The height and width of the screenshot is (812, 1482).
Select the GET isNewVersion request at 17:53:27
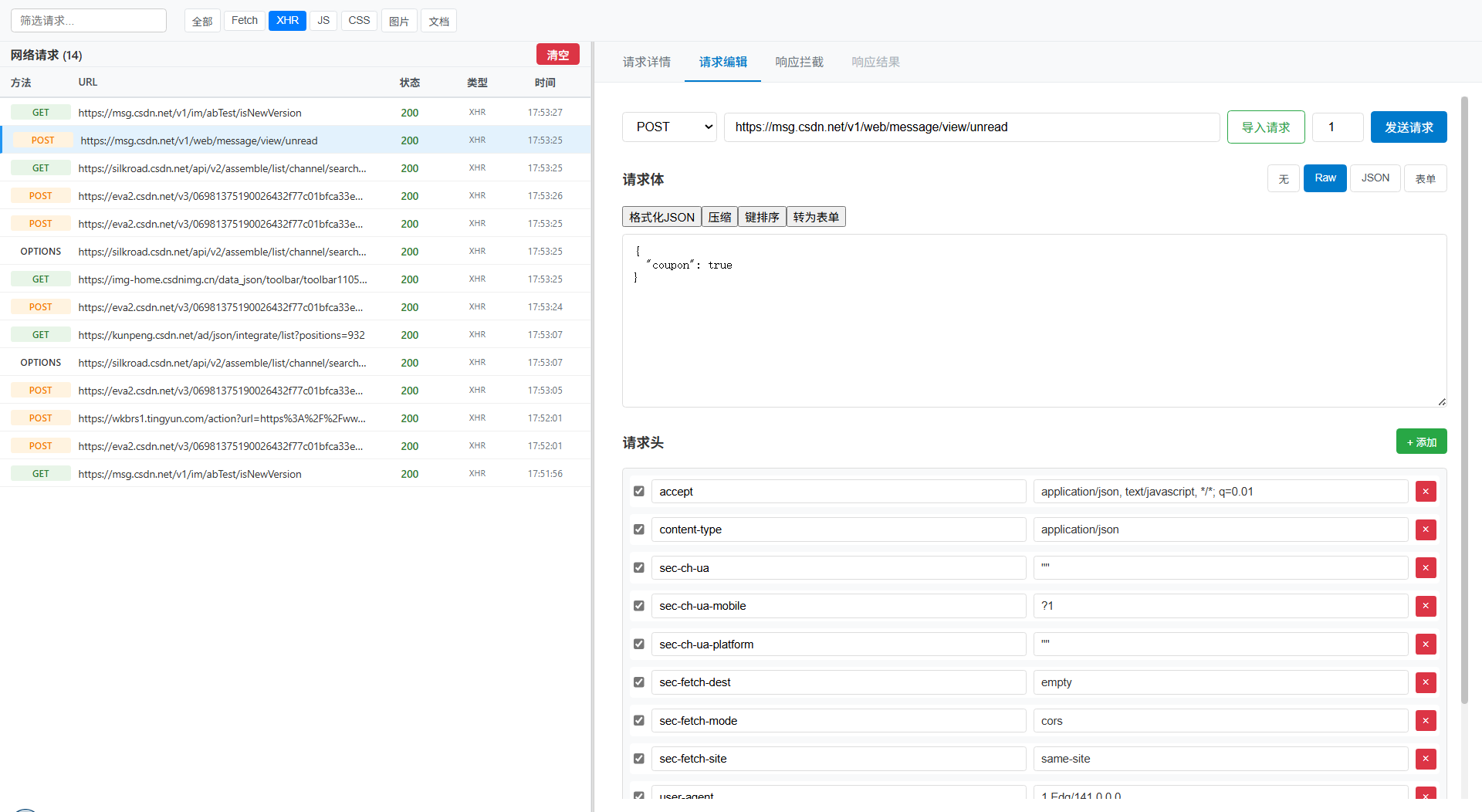pyautogui.click(x=296, y=113)
